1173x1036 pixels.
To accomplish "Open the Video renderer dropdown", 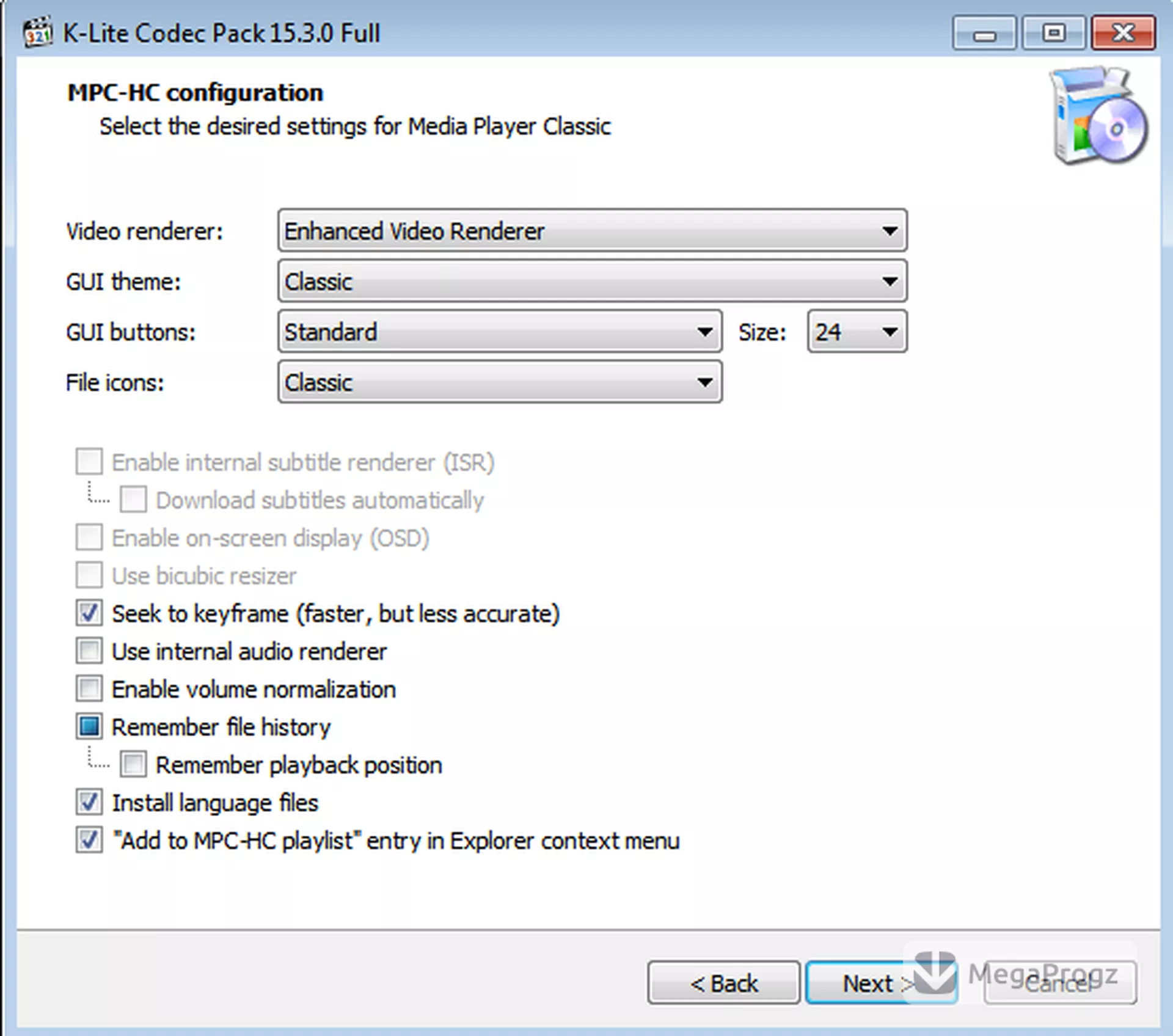I will 592,230.
